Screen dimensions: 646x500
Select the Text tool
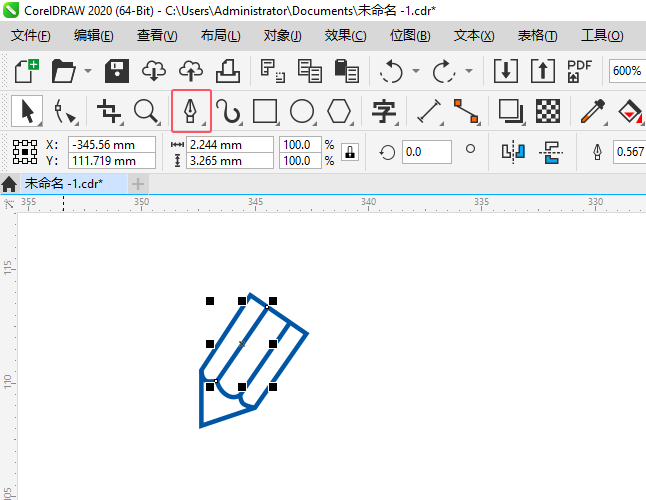pos(384,111)
